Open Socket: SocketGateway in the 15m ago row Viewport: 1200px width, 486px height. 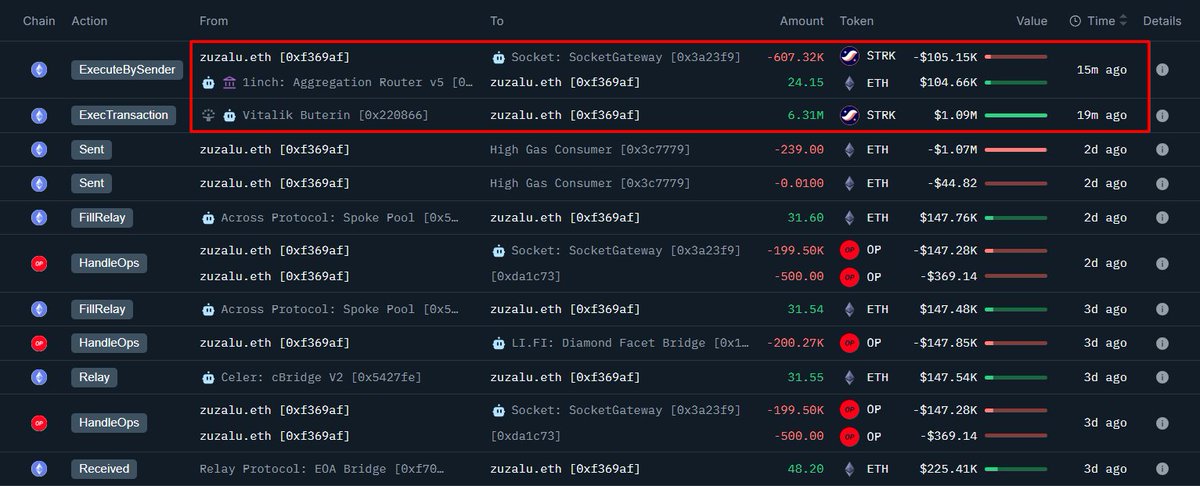(626, 57)
